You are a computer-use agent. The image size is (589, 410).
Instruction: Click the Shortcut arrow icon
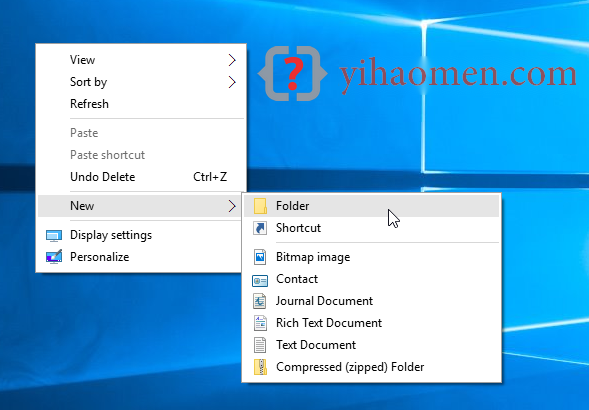coord(260,228)
